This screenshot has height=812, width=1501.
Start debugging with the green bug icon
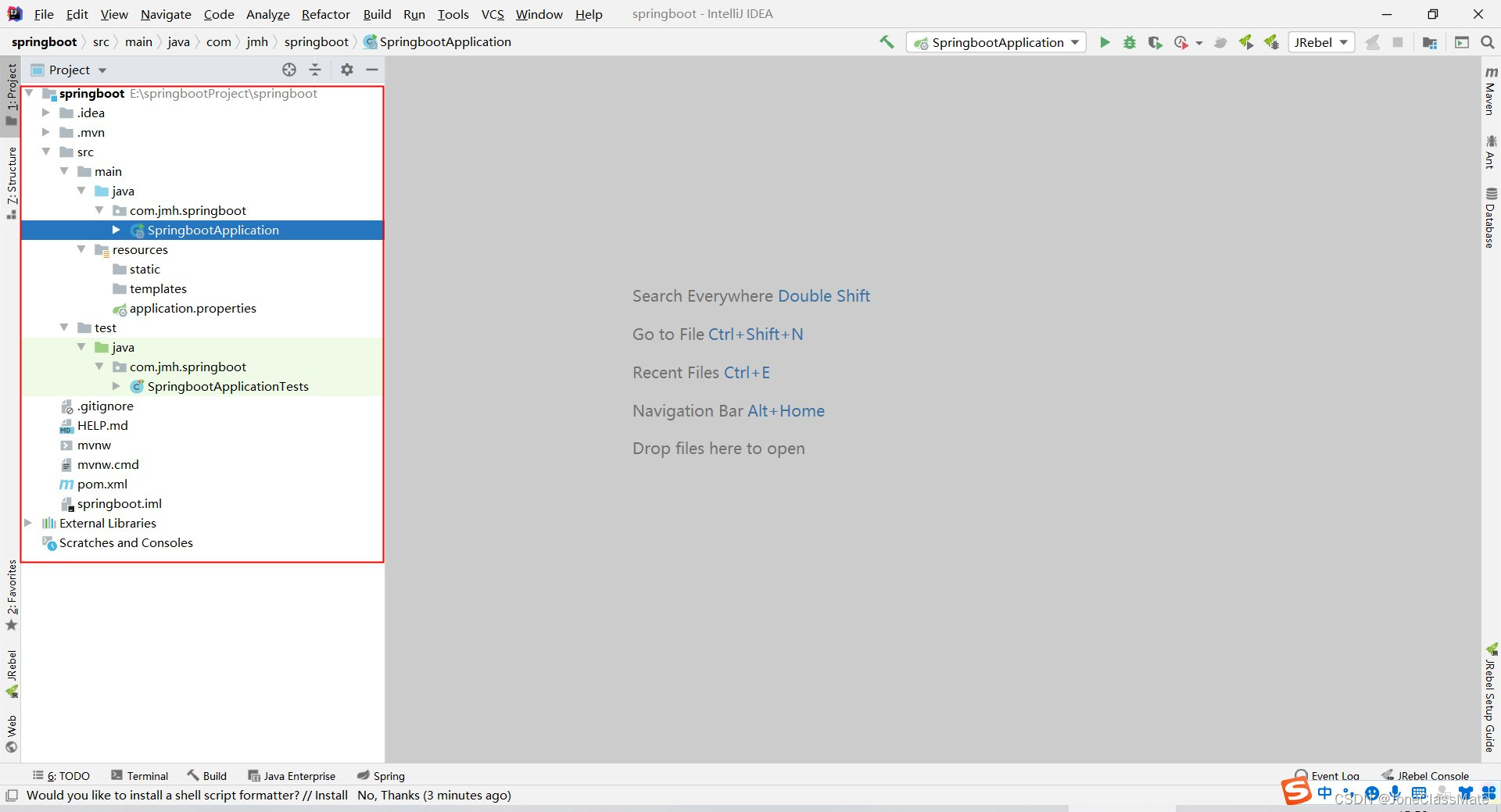pyautogui.click(x=1130, y=42)
